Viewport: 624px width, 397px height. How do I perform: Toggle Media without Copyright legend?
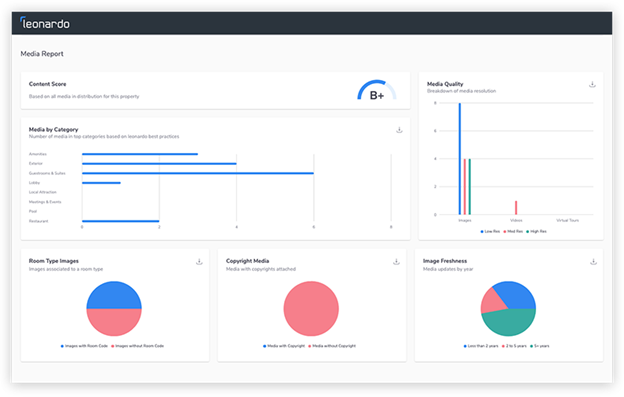tap(332, 346)
